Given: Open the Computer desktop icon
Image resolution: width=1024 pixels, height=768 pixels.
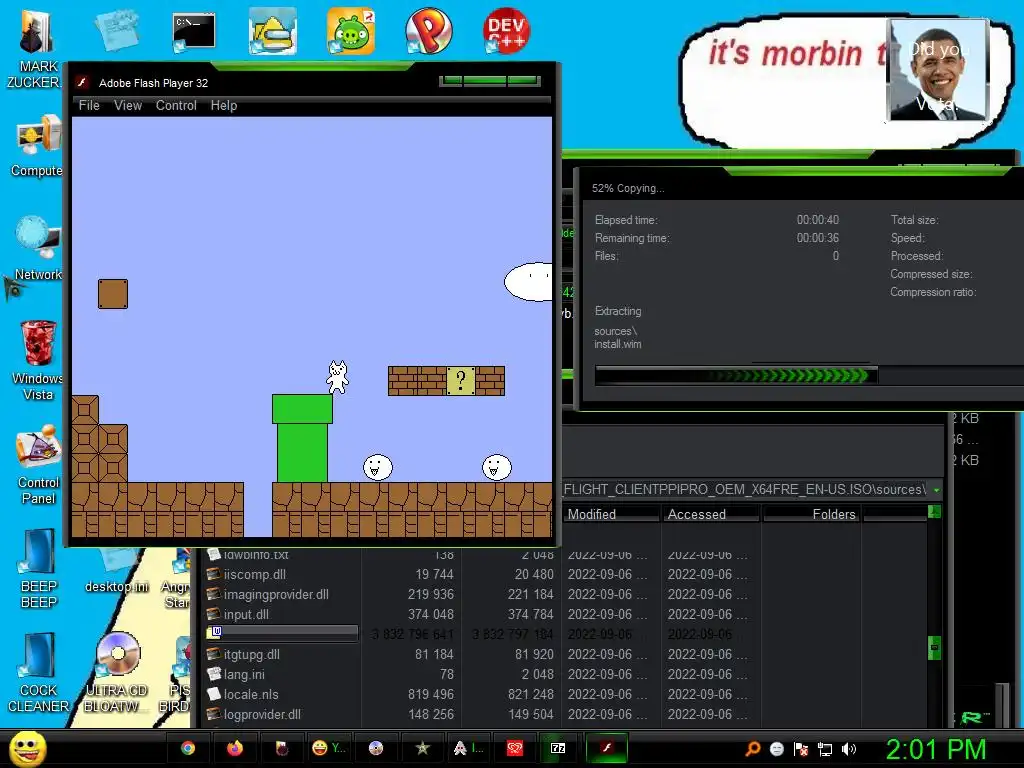Looking at the screenshot, I should coord(38,146).
